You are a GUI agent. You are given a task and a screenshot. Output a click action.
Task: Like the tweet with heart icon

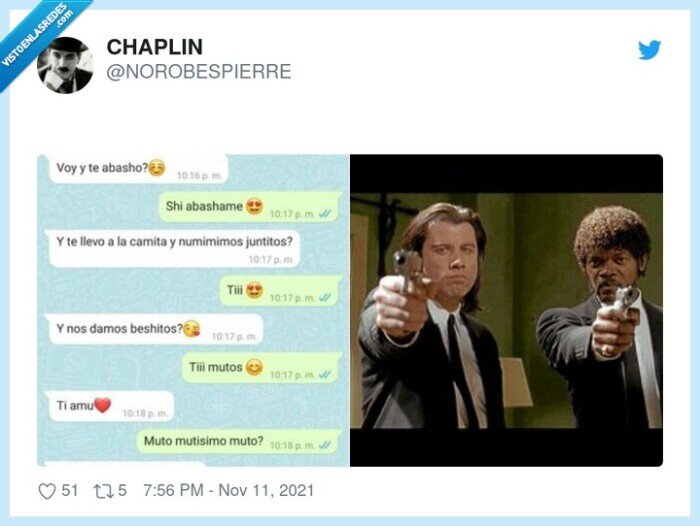[x=47, y=491]
